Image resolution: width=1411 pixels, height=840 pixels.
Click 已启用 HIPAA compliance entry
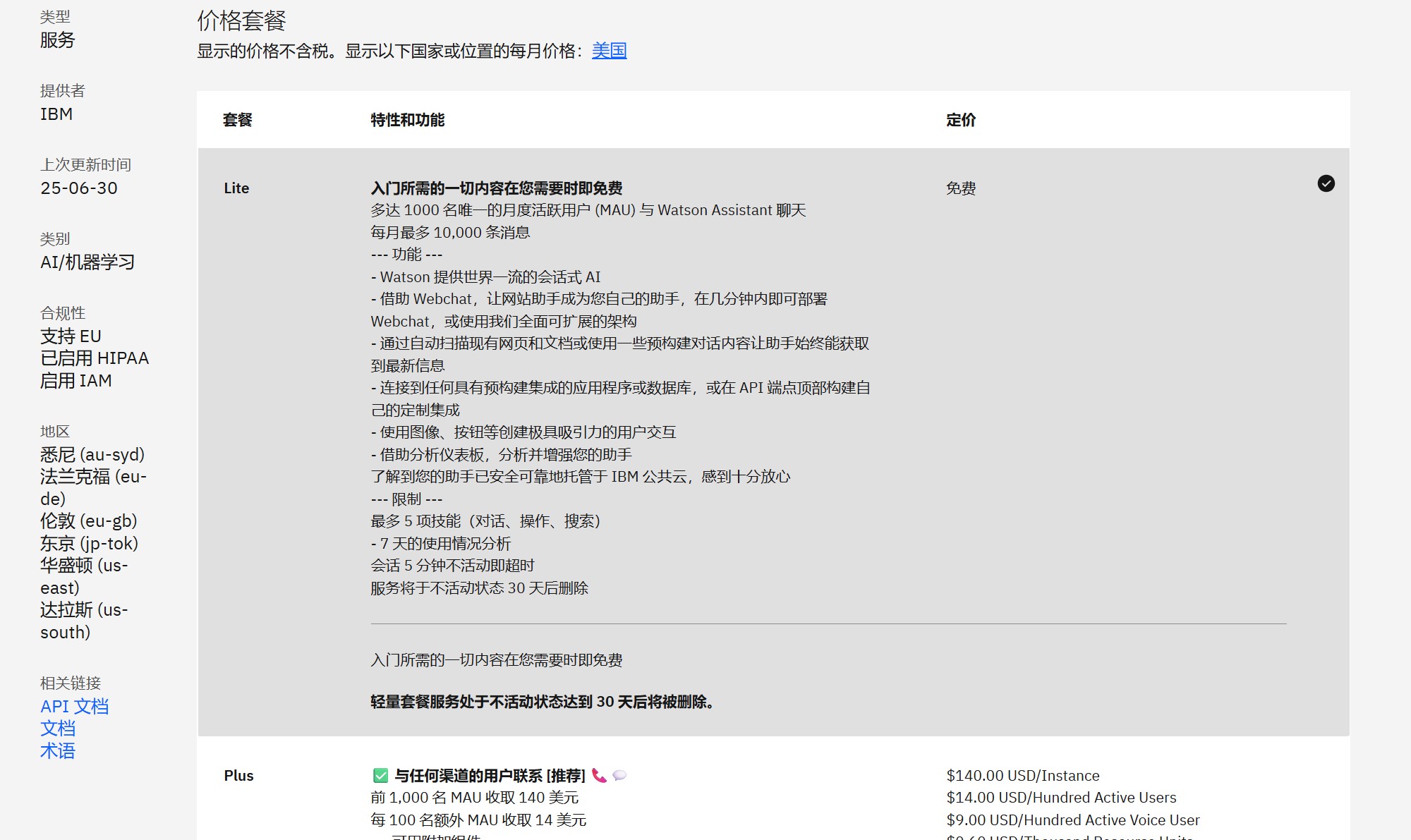95,358
